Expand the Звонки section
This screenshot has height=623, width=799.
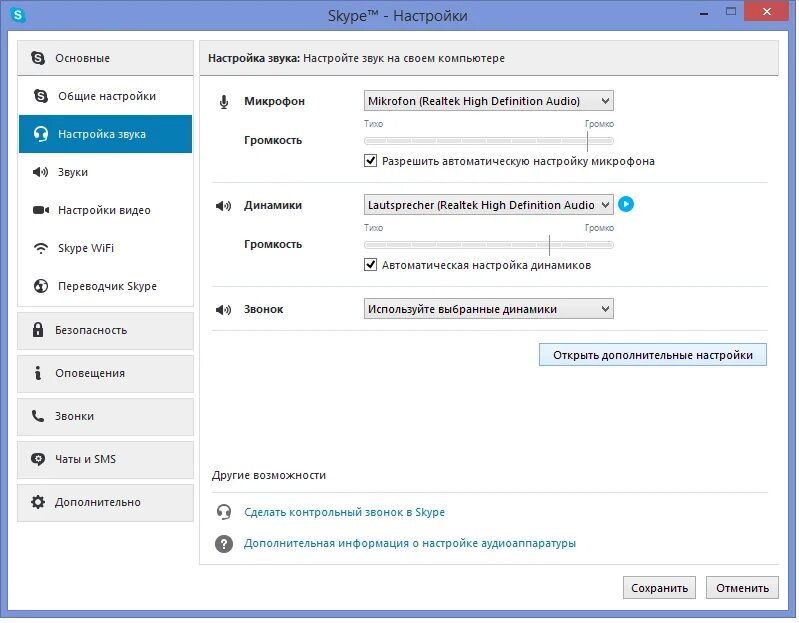tap(105, 416)
